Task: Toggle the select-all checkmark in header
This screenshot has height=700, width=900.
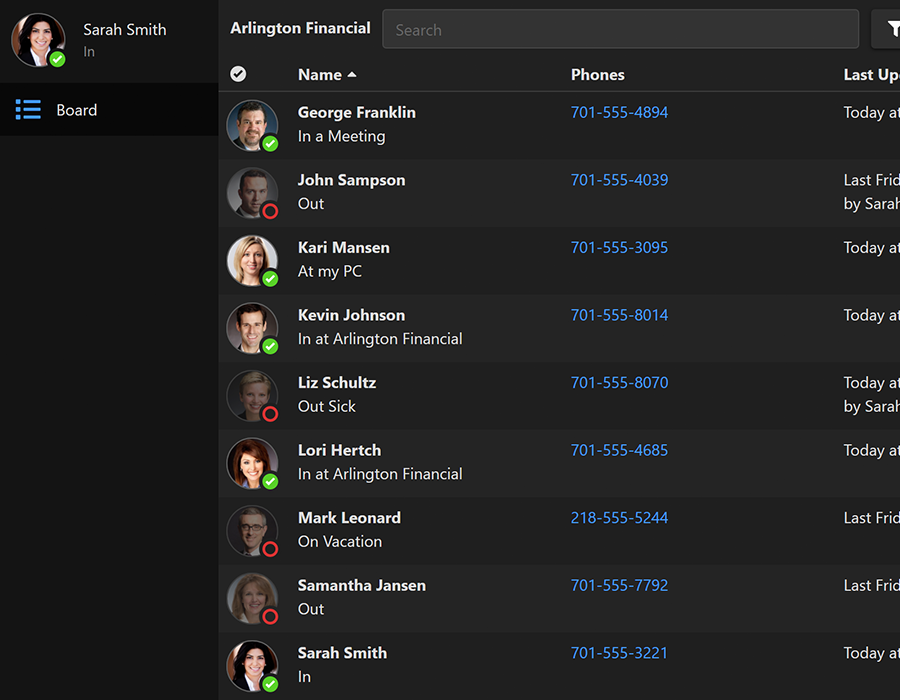Action: click(x=238, y=74)
